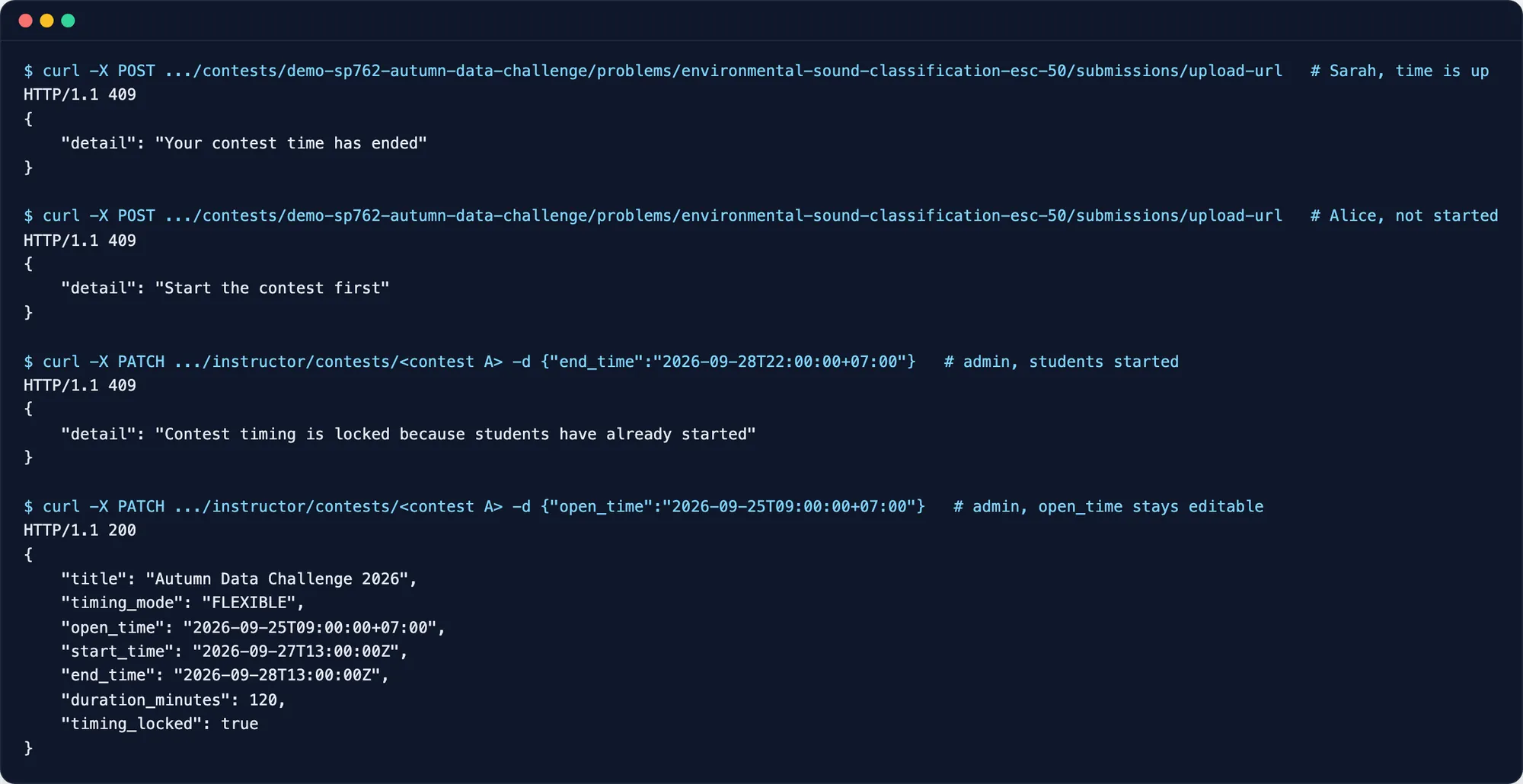
Task: Select the 'Contest timing is locked' error message
Action: (x=455, y=434)
